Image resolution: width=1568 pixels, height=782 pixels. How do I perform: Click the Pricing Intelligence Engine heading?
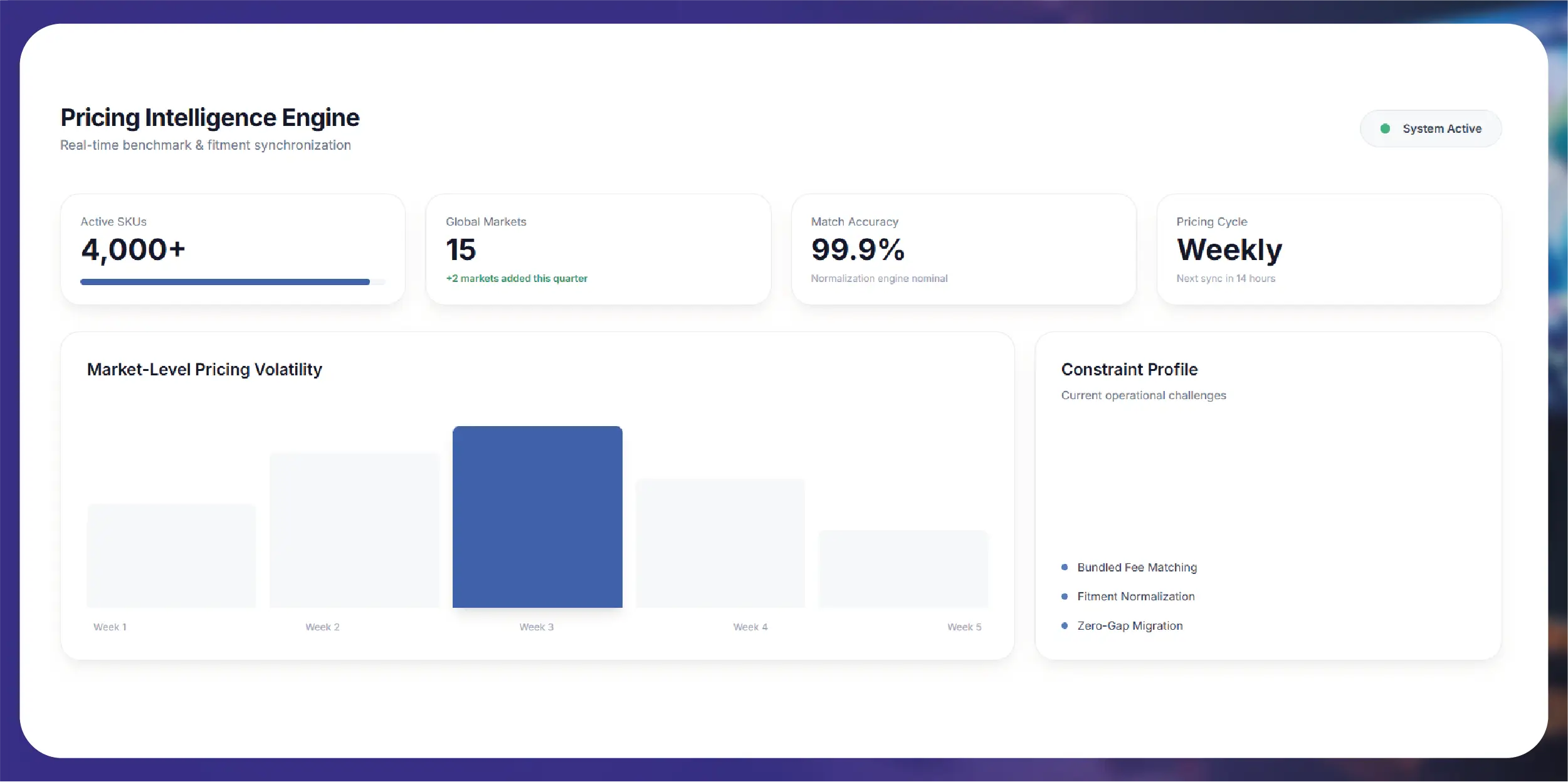(x=210, y=118)
